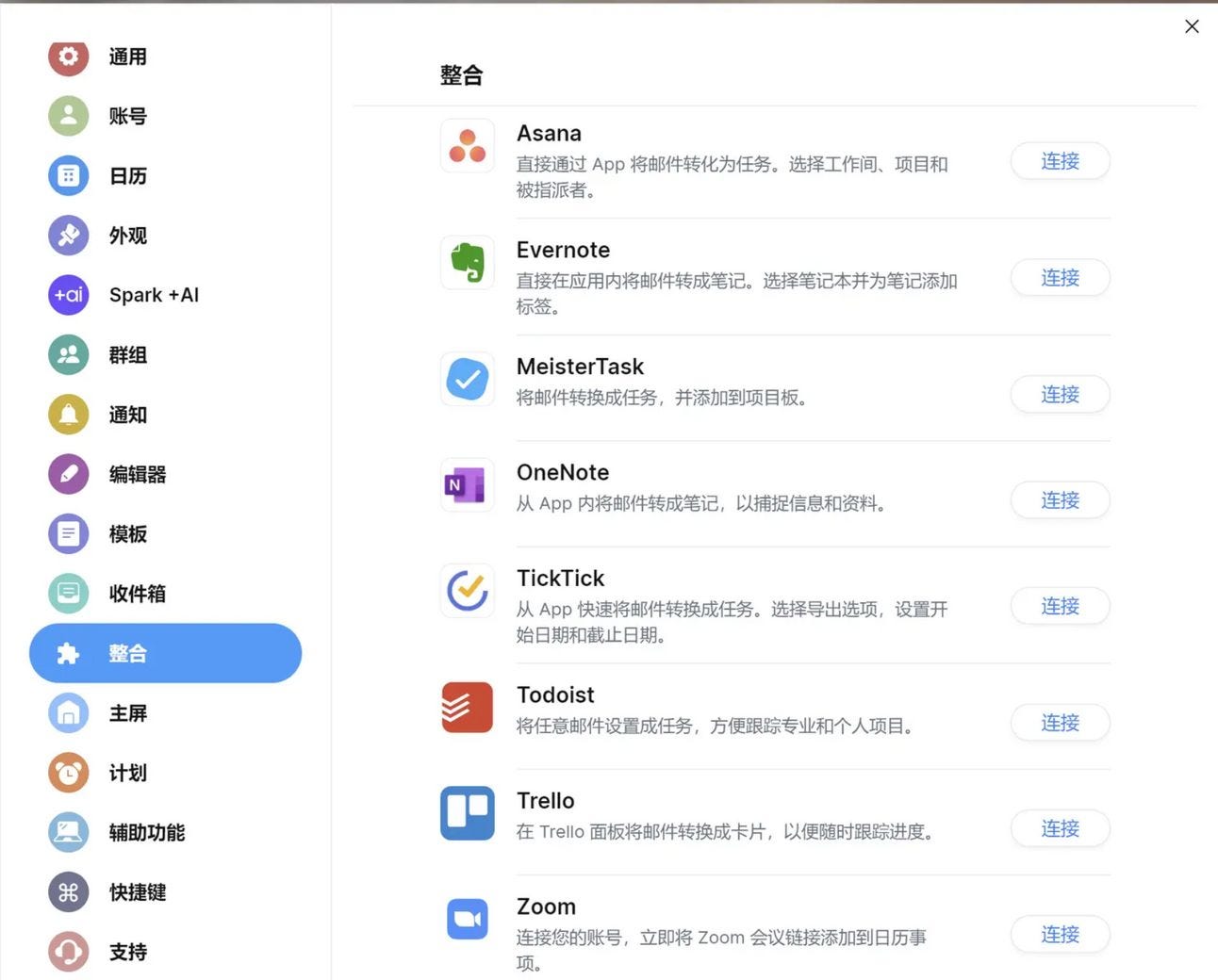Close the settings window with X
Image resolution: width=1218 pixels, height=980 pixels.
1192,26
